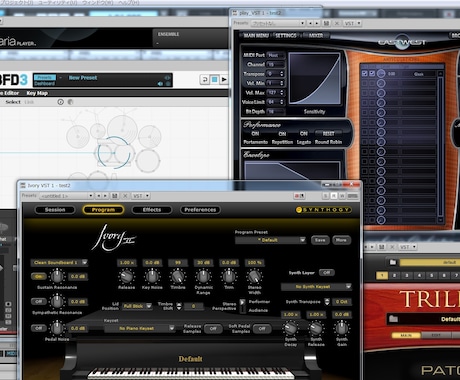The image size is (460, 380).
Task: Toggle Soft Pedal Samples Off button
Action: pos(262,329)
